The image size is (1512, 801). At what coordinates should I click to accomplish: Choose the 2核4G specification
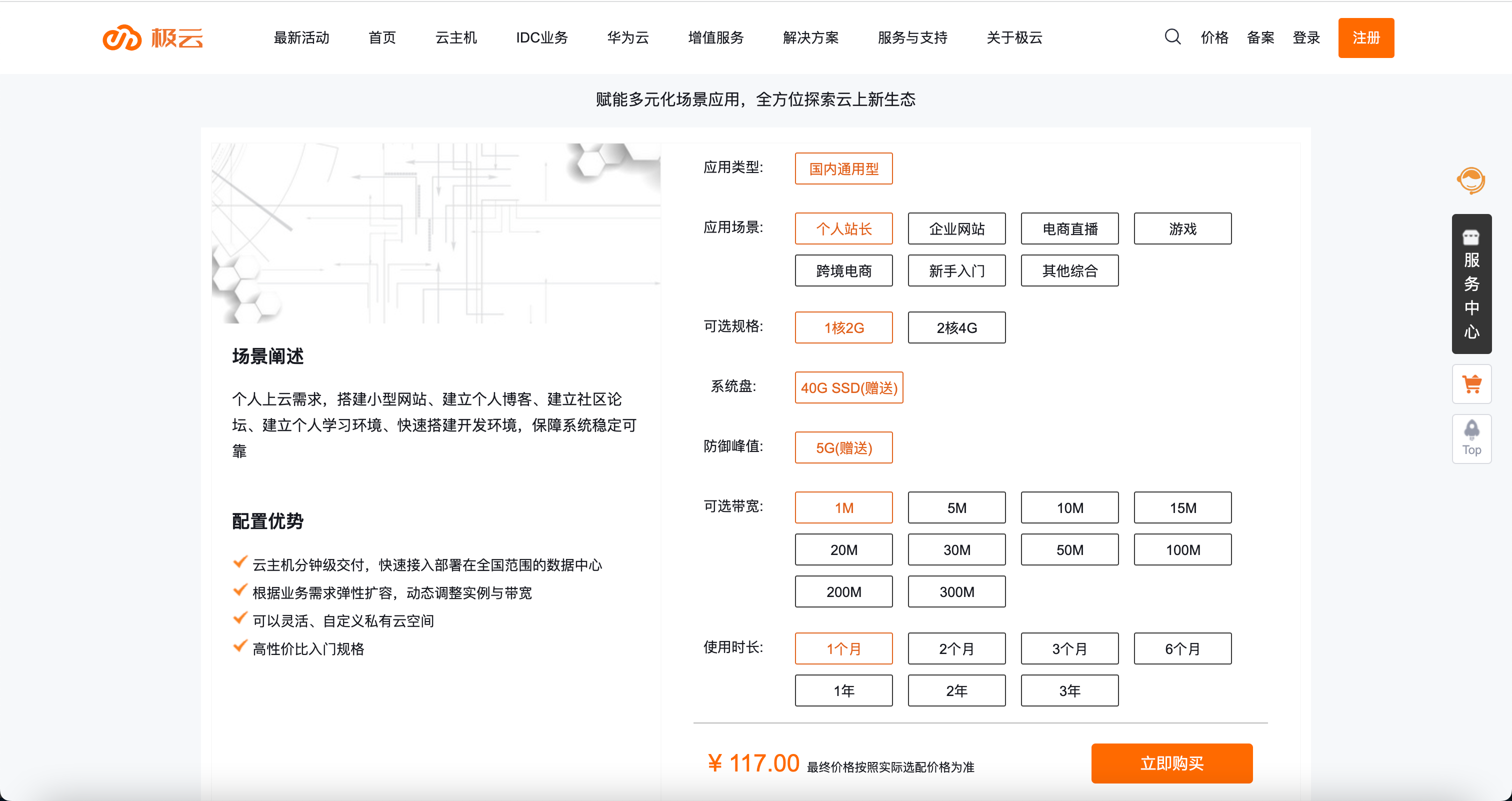pyautogui.click(x=956, y=327)
